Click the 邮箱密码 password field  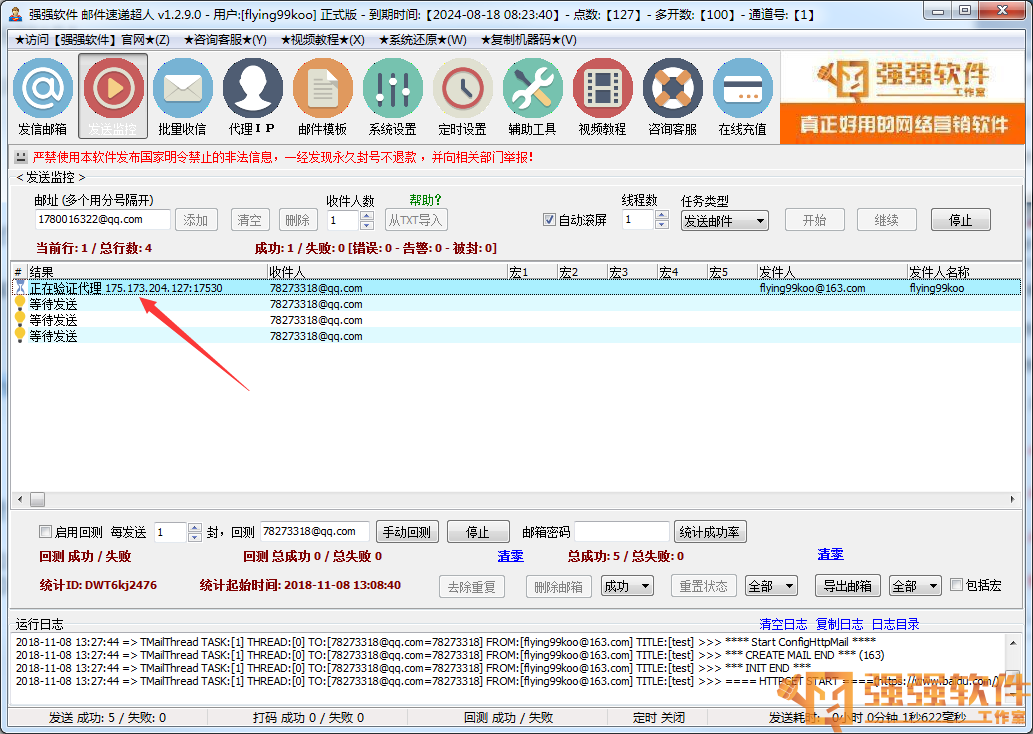pyautogui.click(x=622, y=531)
